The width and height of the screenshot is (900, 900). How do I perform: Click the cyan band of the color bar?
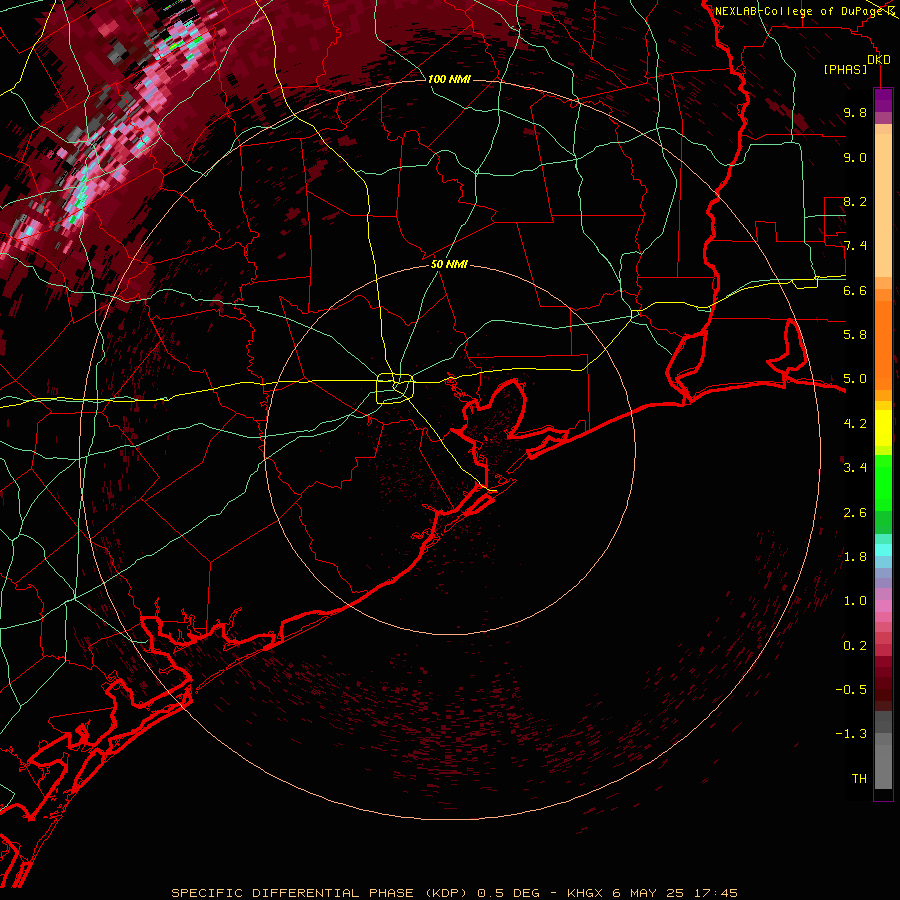883,549
